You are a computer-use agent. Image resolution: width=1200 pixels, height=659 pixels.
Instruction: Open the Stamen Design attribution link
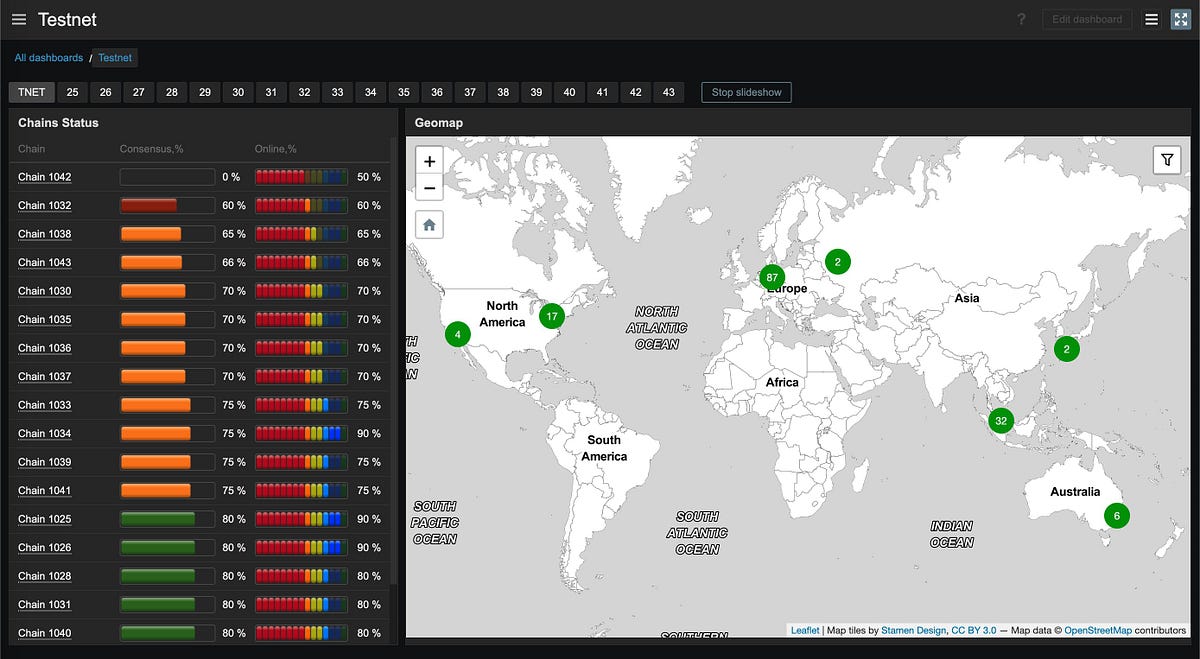pos(913,630)
